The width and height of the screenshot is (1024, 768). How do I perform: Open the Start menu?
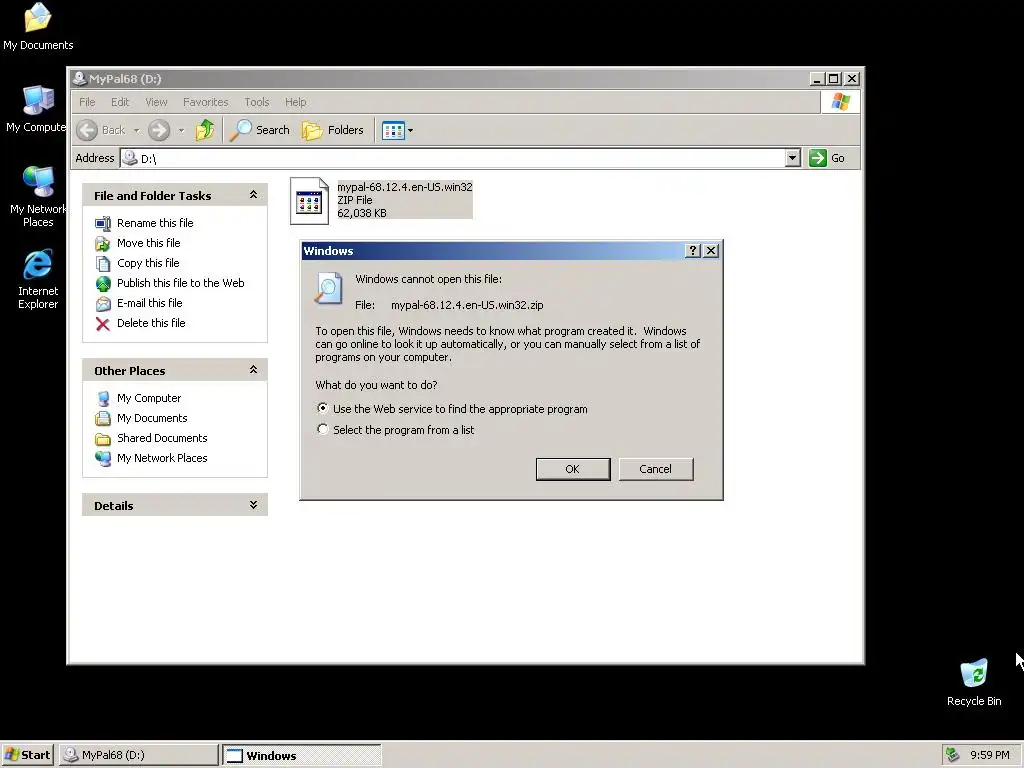click(27, 755)
